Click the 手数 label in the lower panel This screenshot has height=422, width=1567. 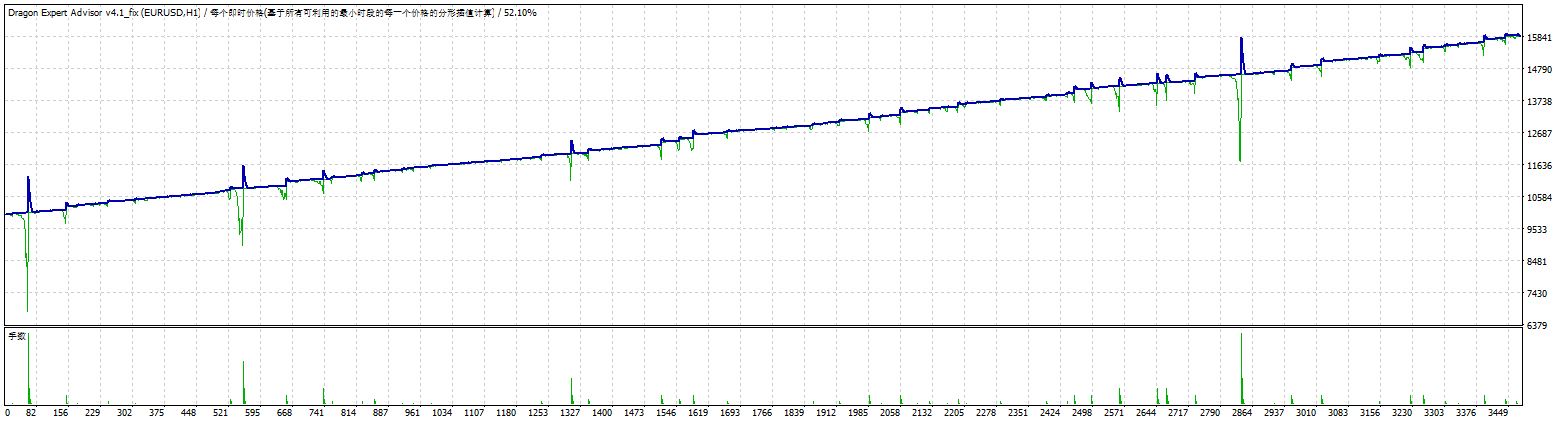[x=16, y=336]
